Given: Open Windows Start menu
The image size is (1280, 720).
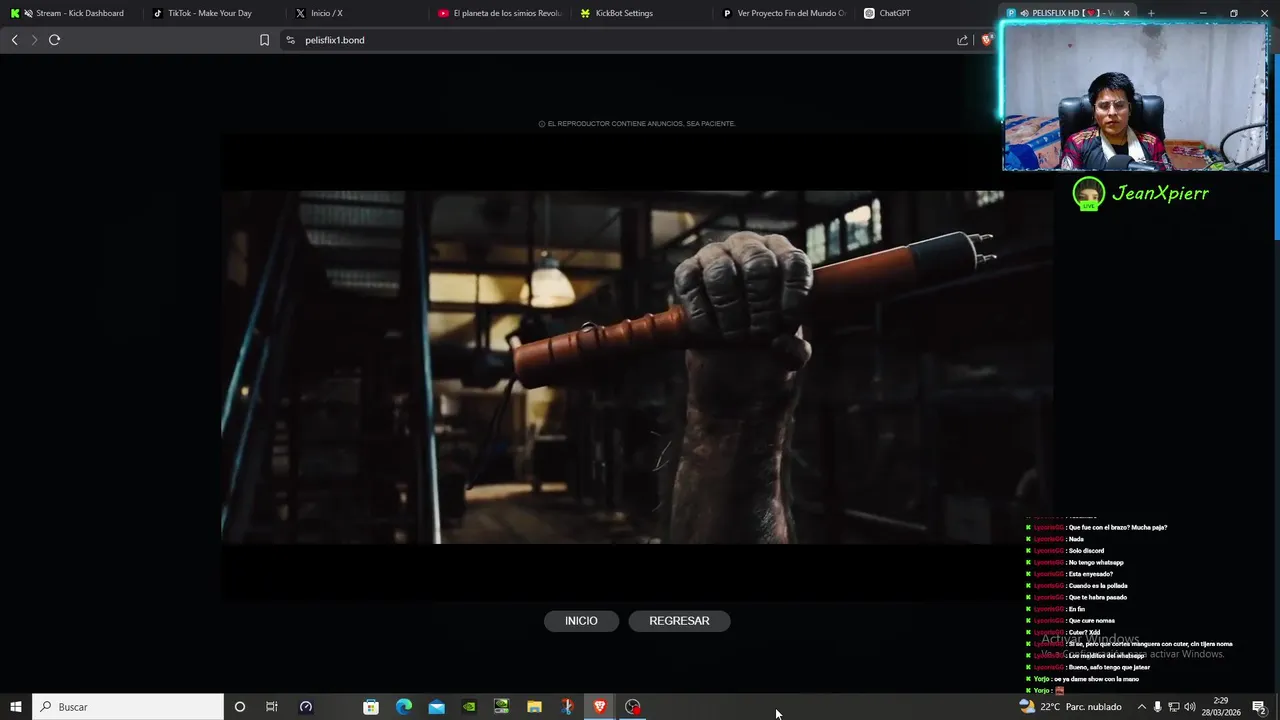Looking at the screenshot, I should tap(15, 707).
